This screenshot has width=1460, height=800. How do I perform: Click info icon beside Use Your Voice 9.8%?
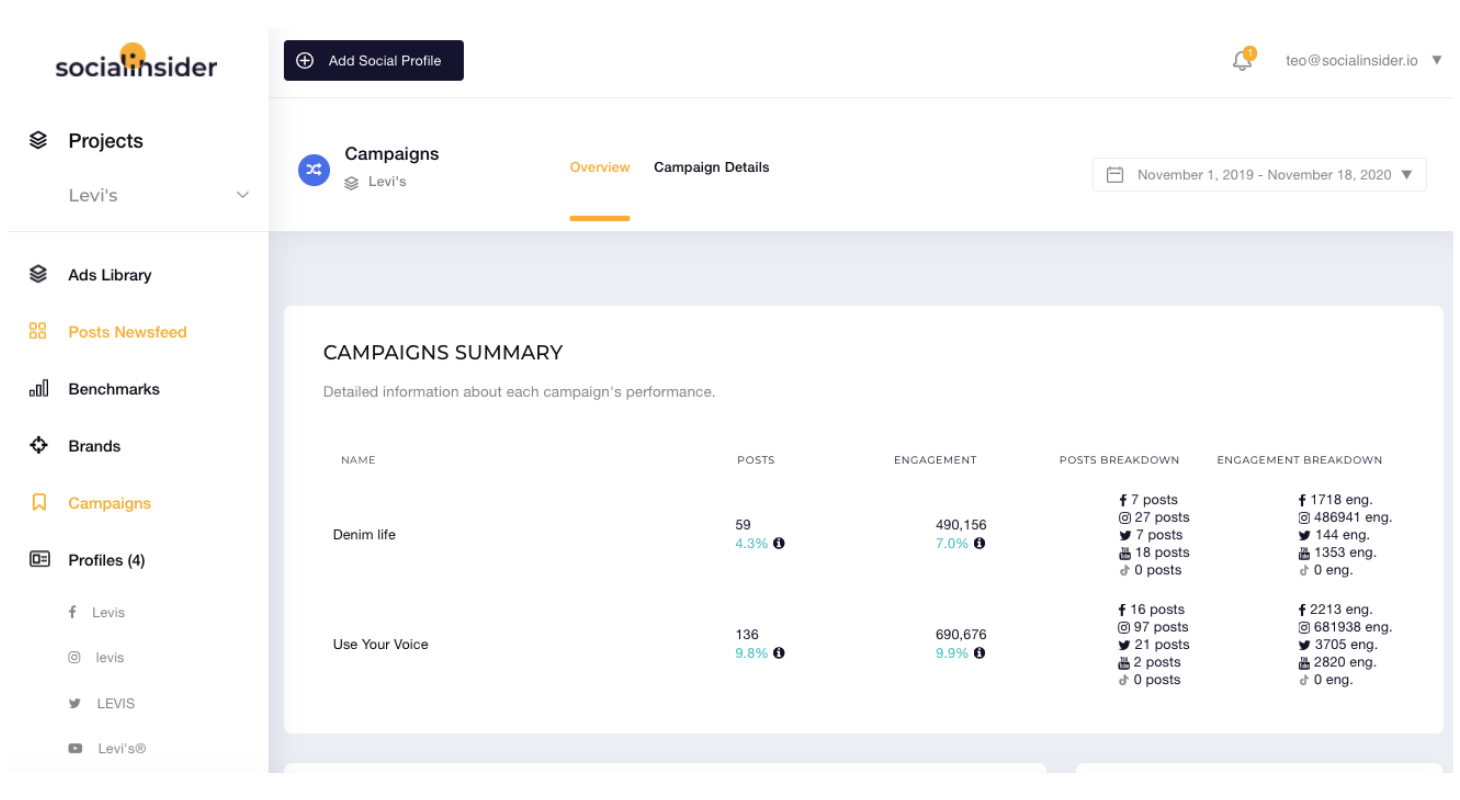click(779, 653)
